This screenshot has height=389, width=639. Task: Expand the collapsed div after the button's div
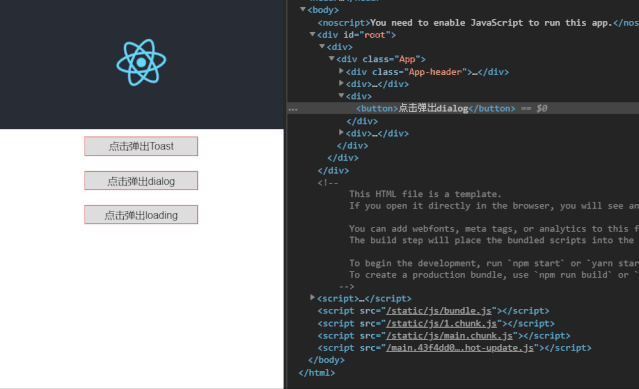[x=341, y=133]
